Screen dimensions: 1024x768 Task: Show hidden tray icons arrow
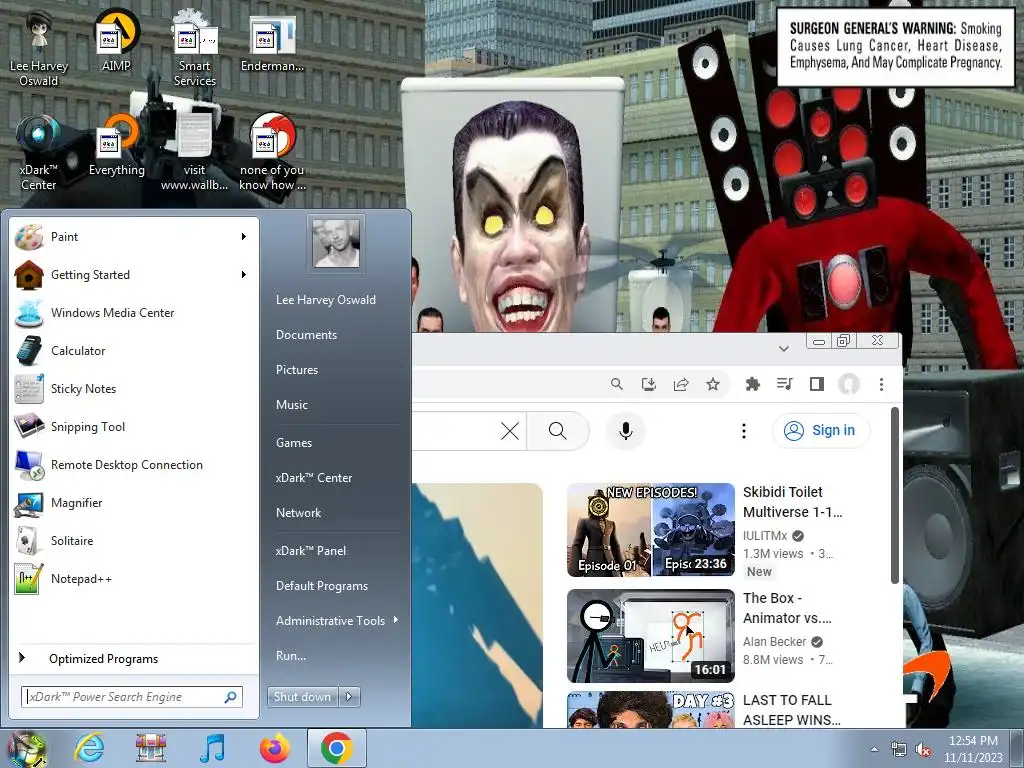pyautogui.click(x=874, y=750)
